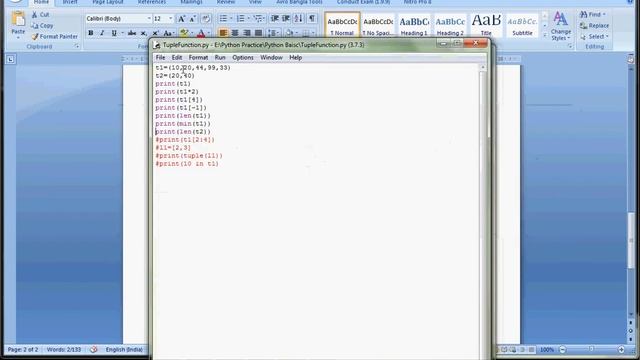640x360 pixels.
Task: Apply the Normal style
Action: pos(342,25)
